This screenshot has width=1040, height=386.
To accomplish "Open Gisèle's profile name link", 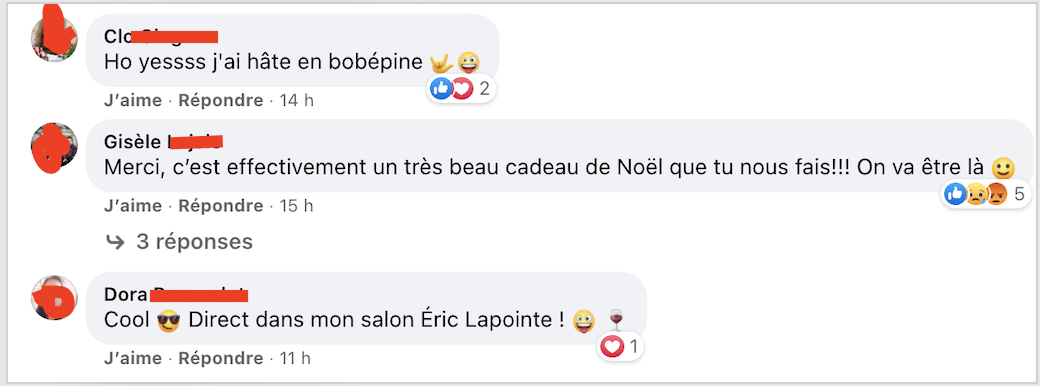I will 162,142.
